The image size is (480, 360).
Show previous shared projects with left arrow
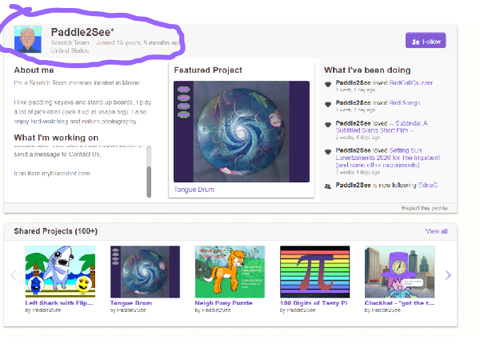pyautogui.click(x=13, y=275)
